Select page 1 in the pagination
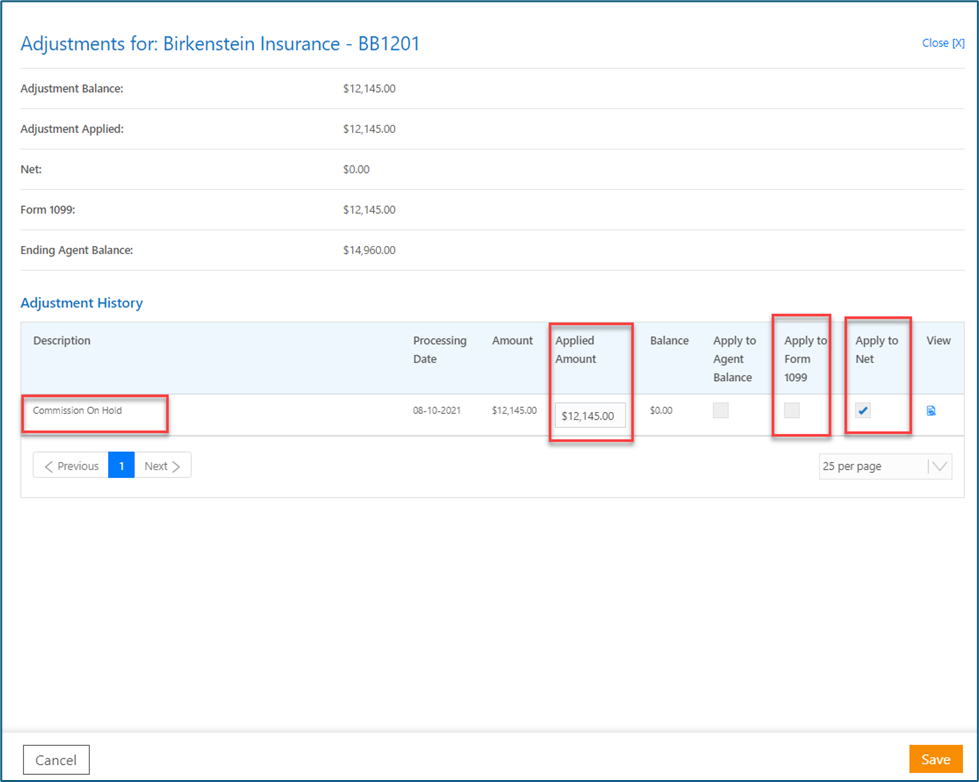979x782 pixels. [x=121, y=466]
